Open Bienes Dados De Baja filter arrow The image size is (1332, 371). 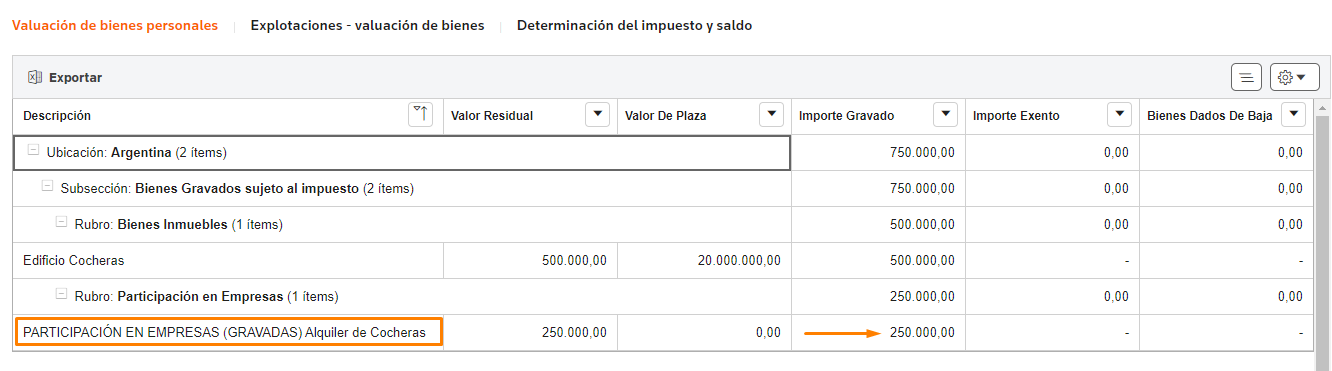[1293, 115]
